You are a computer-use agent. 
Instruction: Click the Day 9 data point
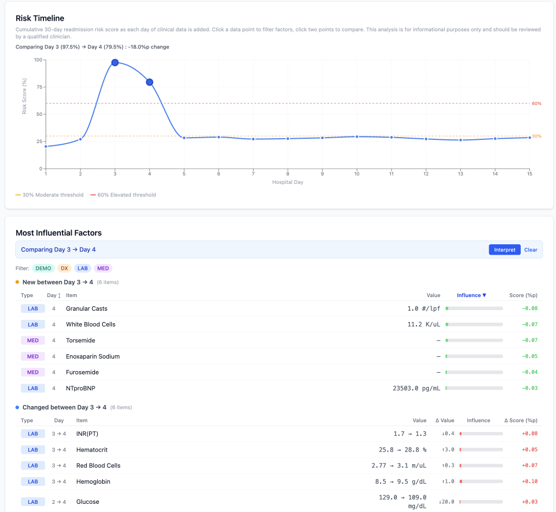tap(322, 138)
